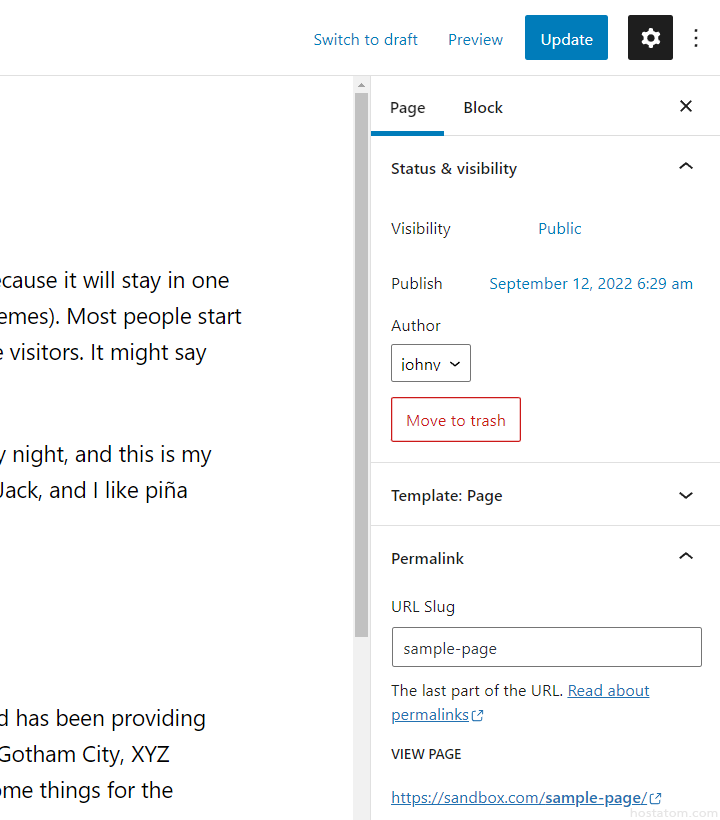Open the three-dot options menu

tap(697, 39)
